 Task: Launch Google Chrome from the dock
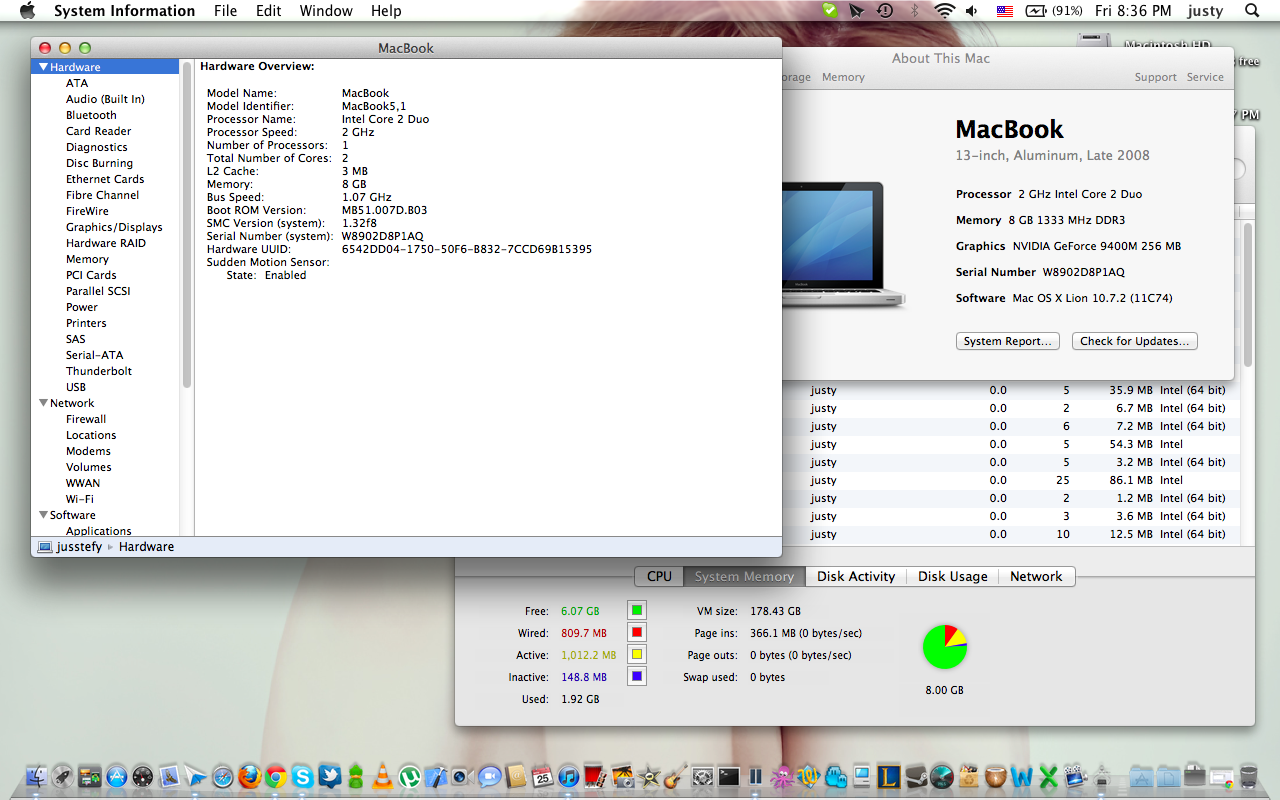pyautogui.click(x=275, y=776)
